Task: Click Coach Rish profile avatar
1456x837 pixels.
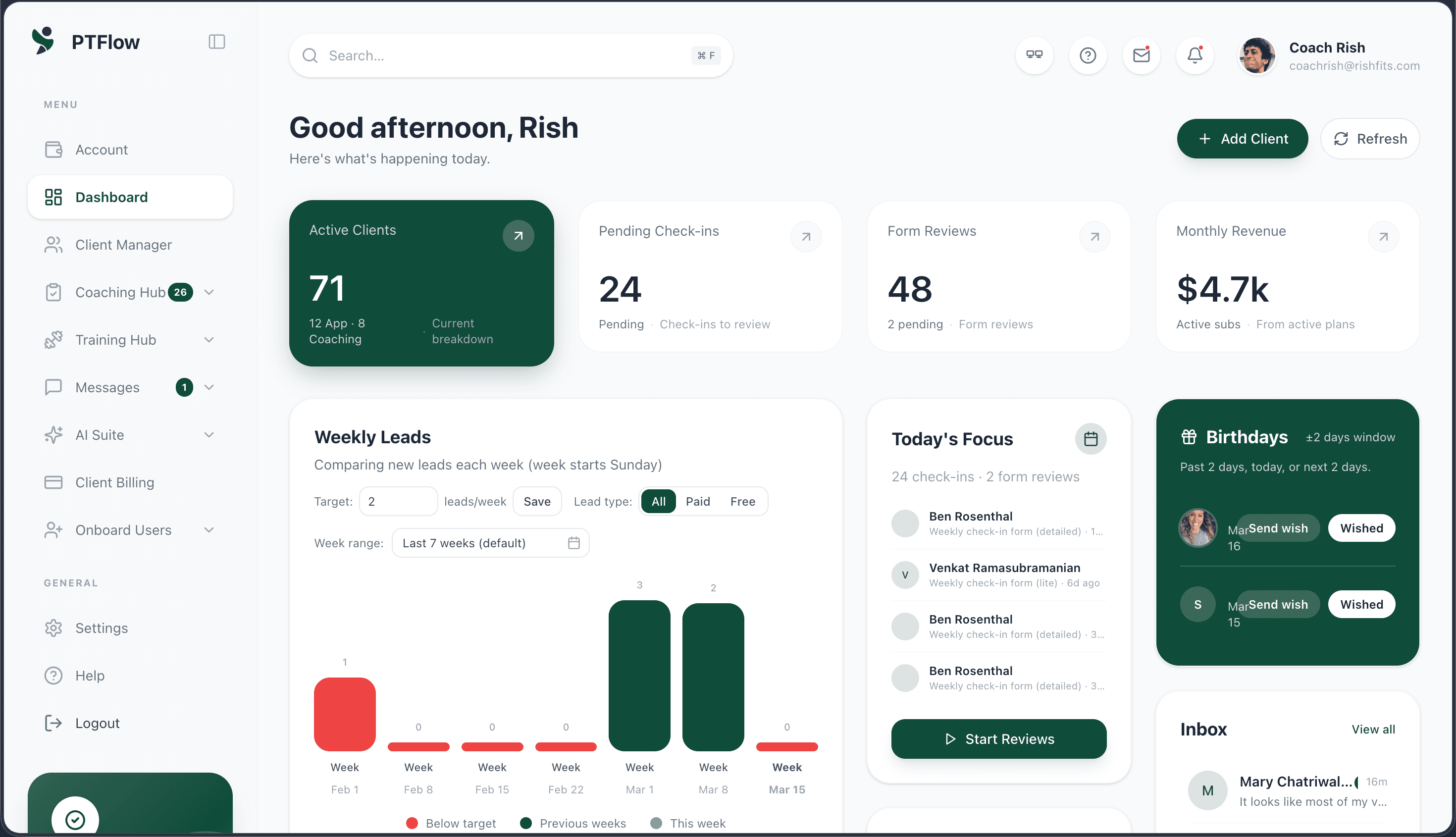Action: click(1257, 56)
